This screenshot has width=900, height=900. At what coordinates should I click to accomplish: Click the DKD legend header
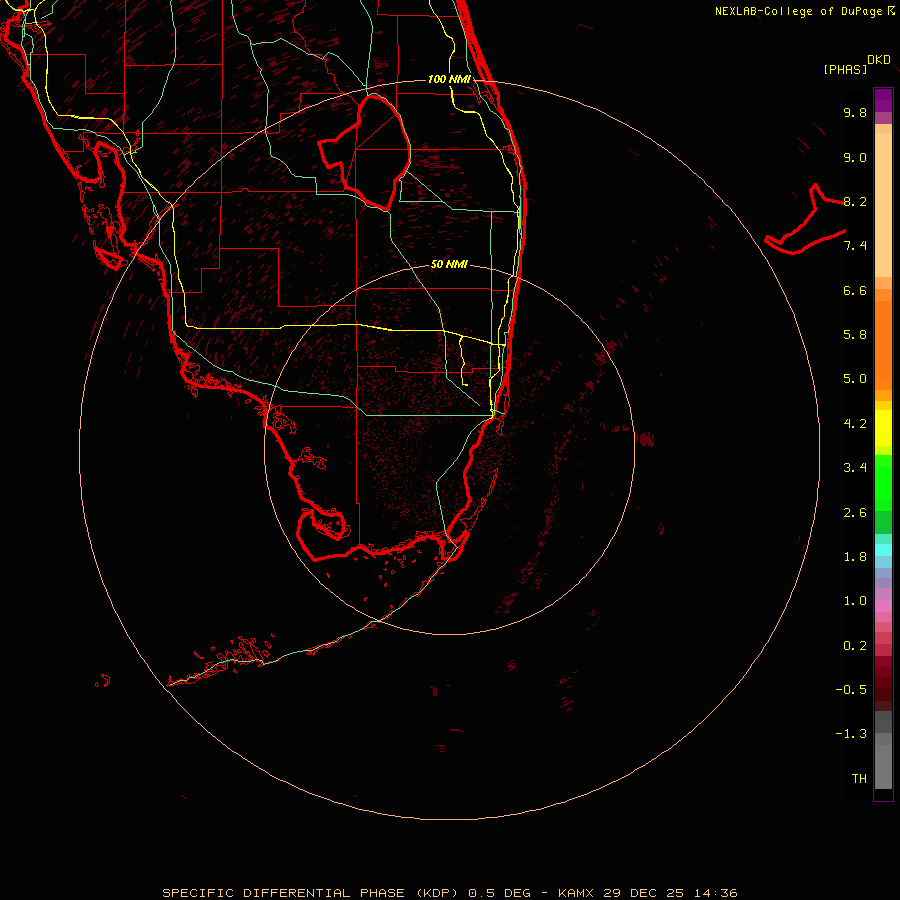coord(878,60)
